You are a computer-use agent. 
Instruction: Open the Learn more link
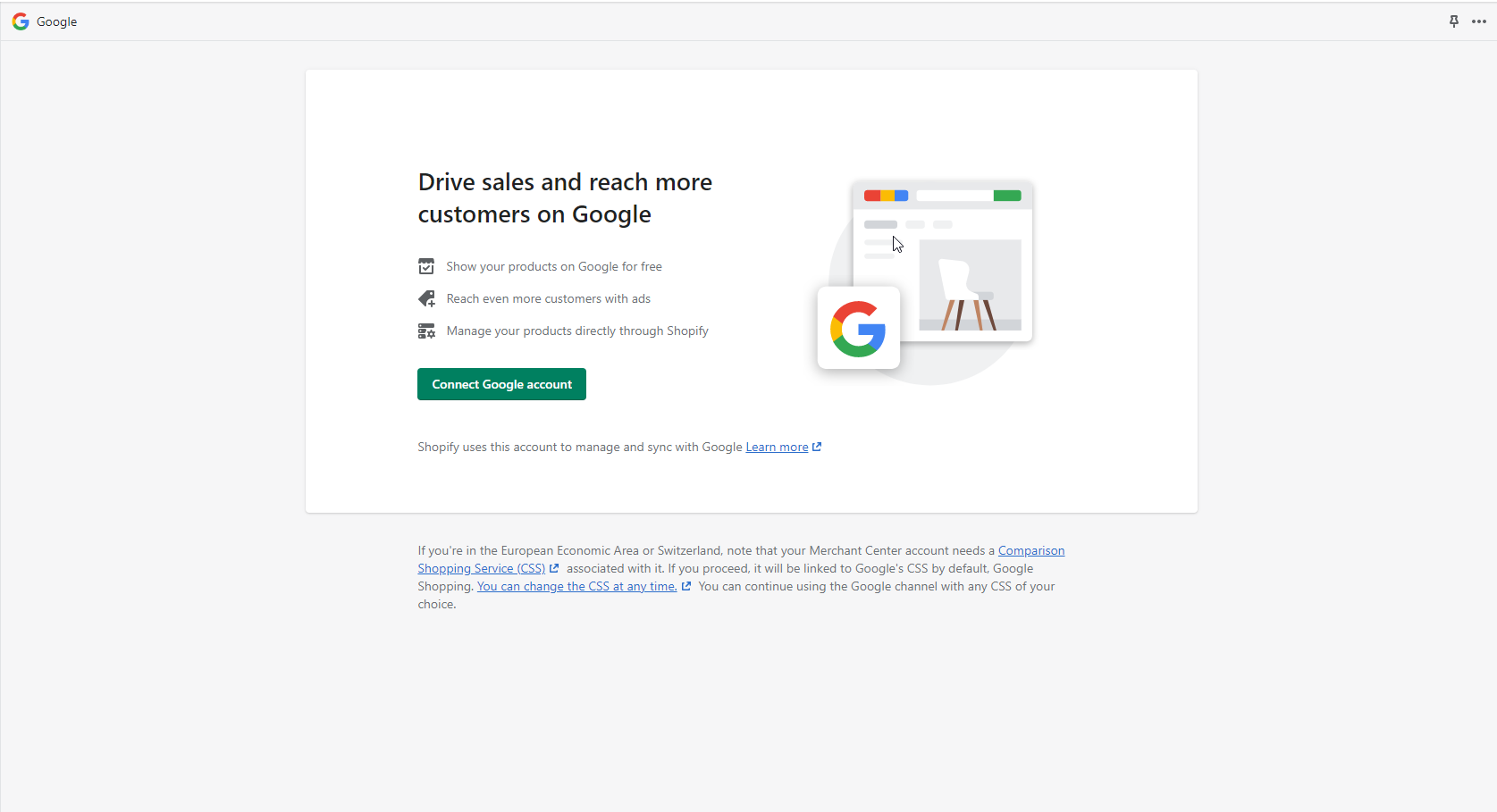[x=777, y=447]
